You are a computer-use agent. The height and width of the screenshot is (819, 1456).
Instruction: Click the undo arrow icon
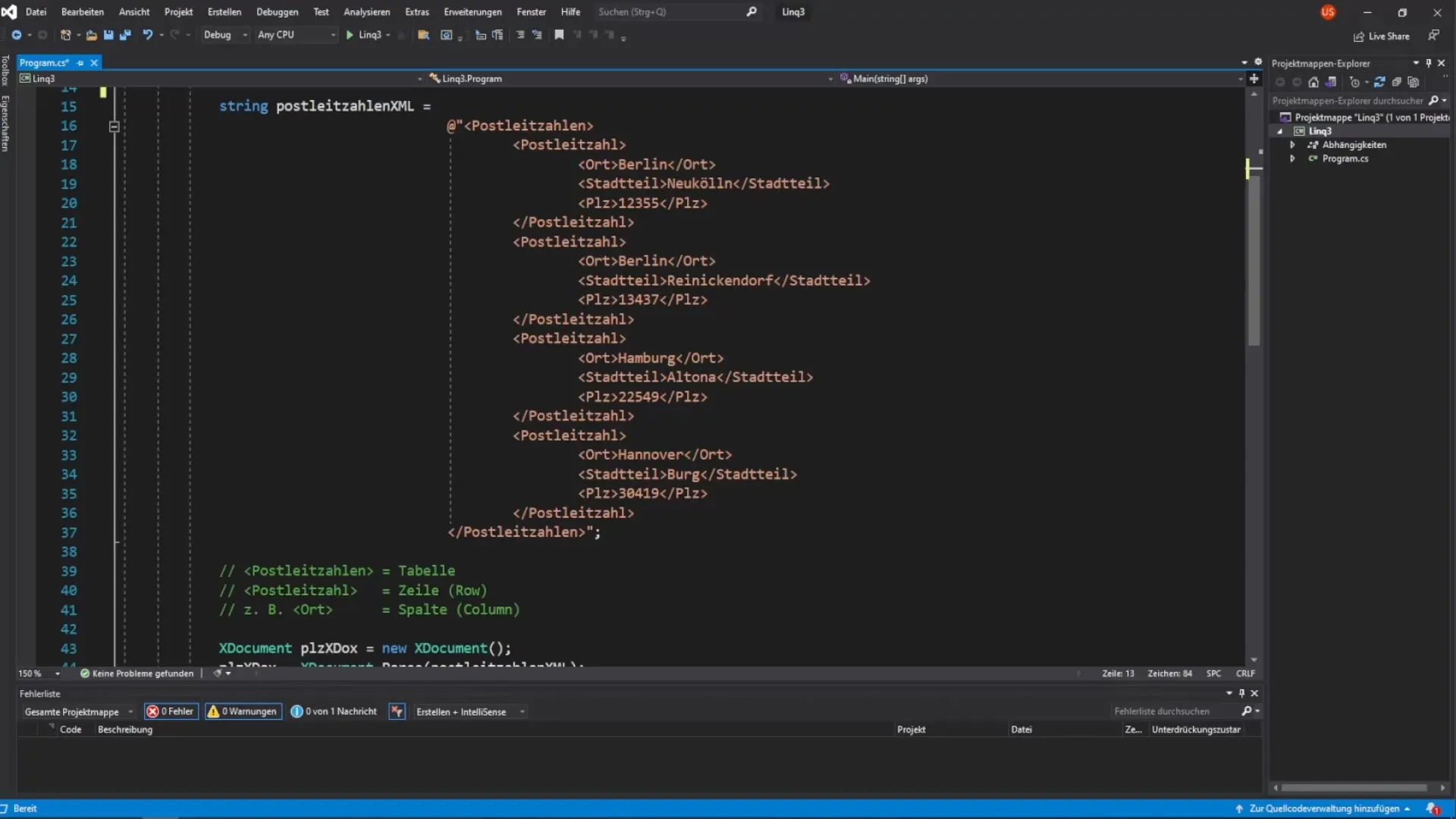point(147,35)
